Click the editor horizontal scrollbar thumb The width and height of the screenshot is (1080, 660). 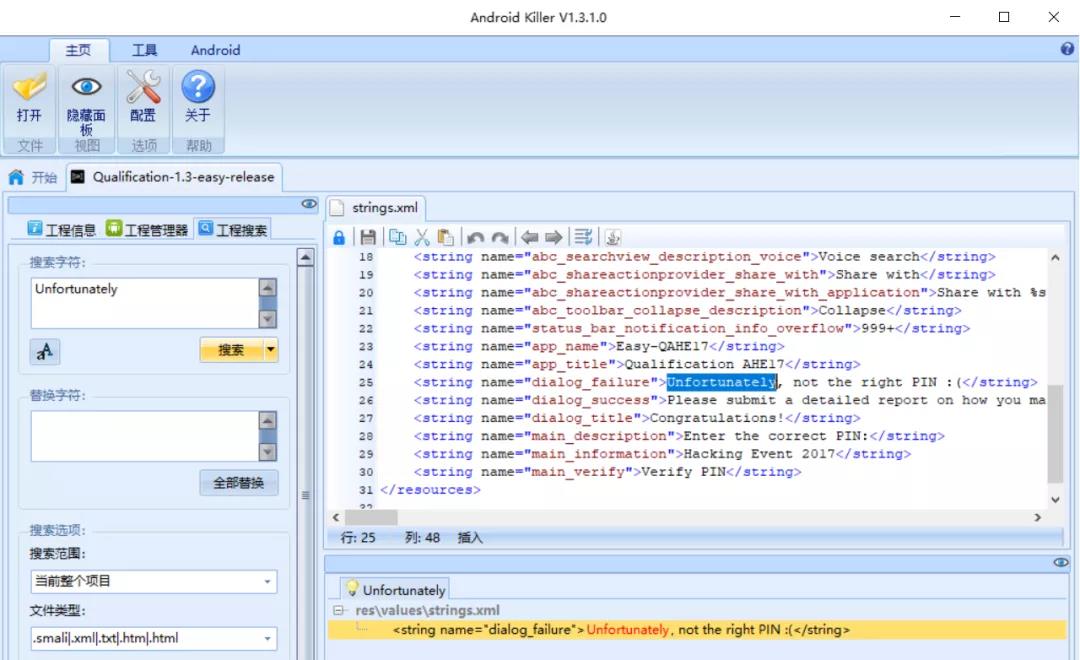371,517
